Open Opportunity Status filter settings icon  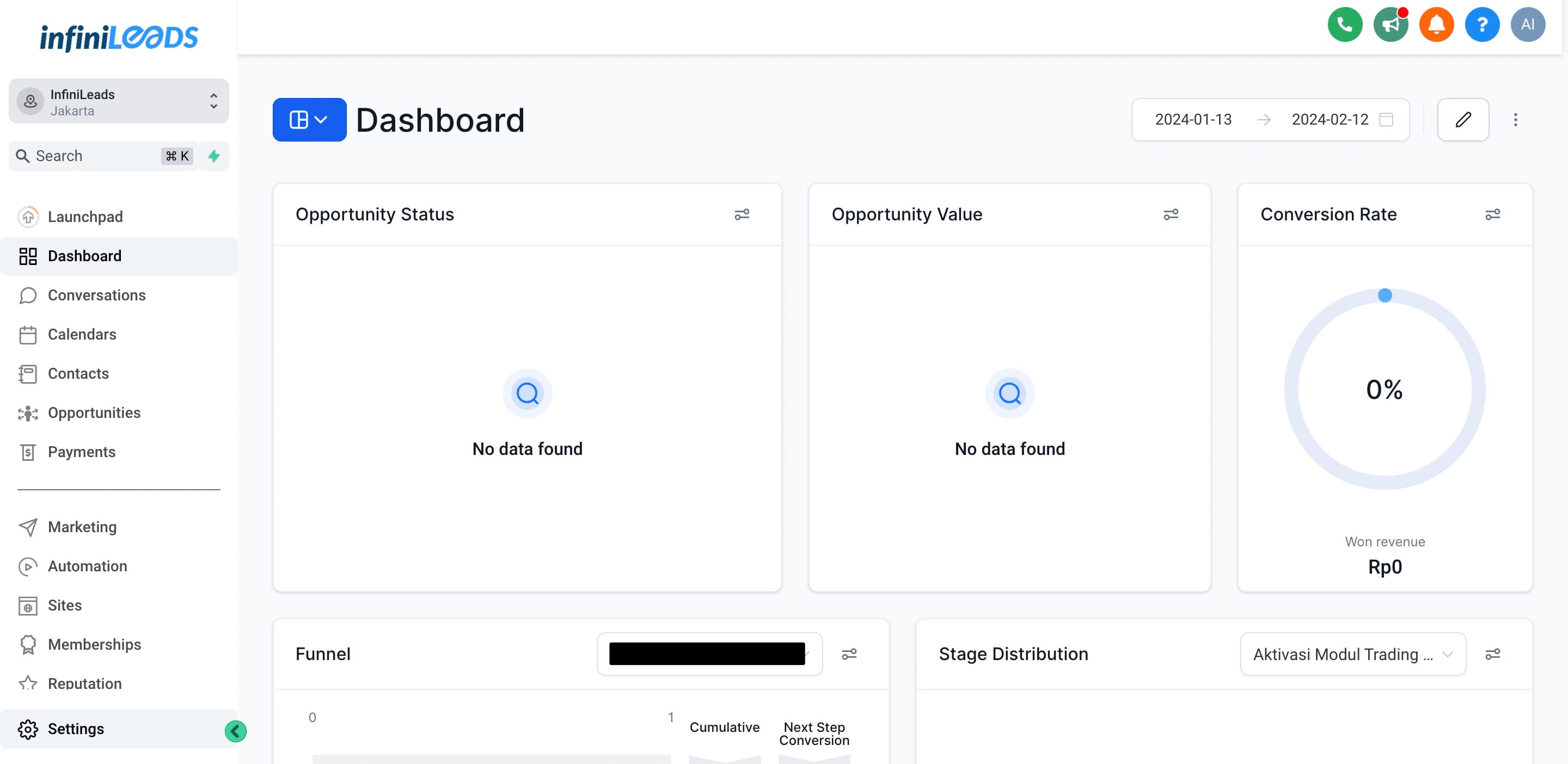pos(742,215)
